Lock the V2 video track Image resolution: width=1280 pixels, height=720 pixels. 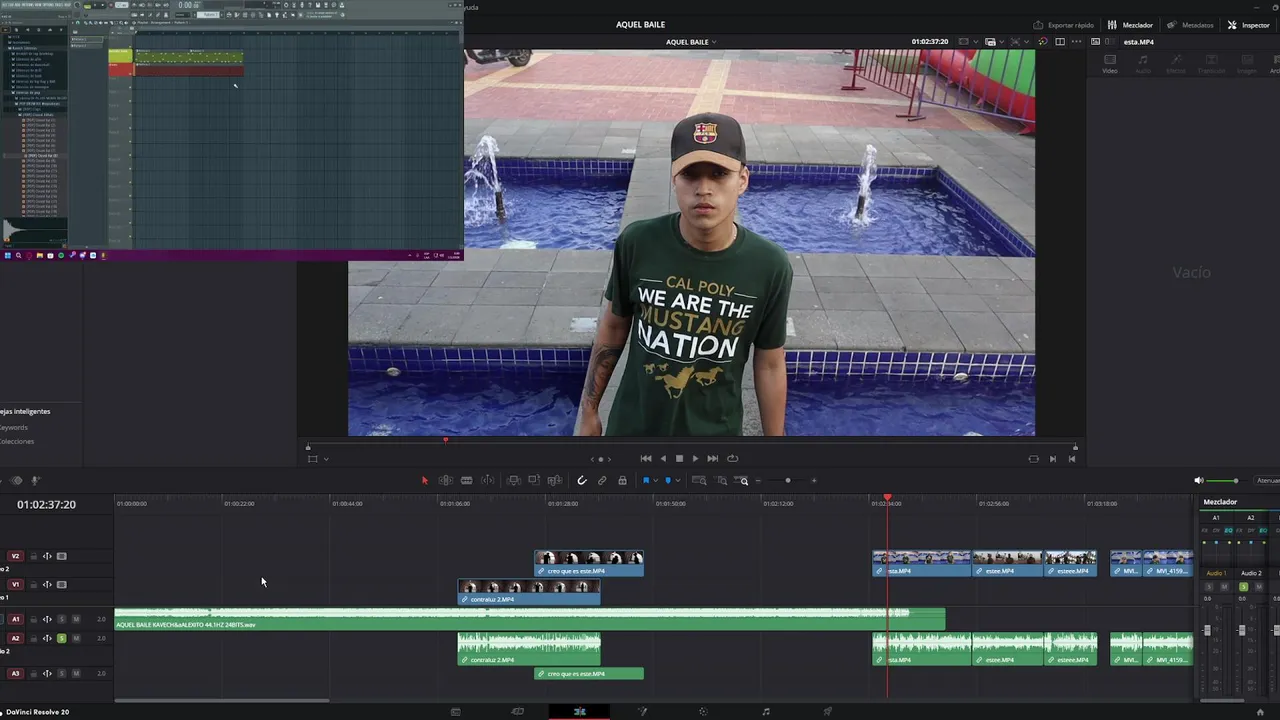coord(33,556)
